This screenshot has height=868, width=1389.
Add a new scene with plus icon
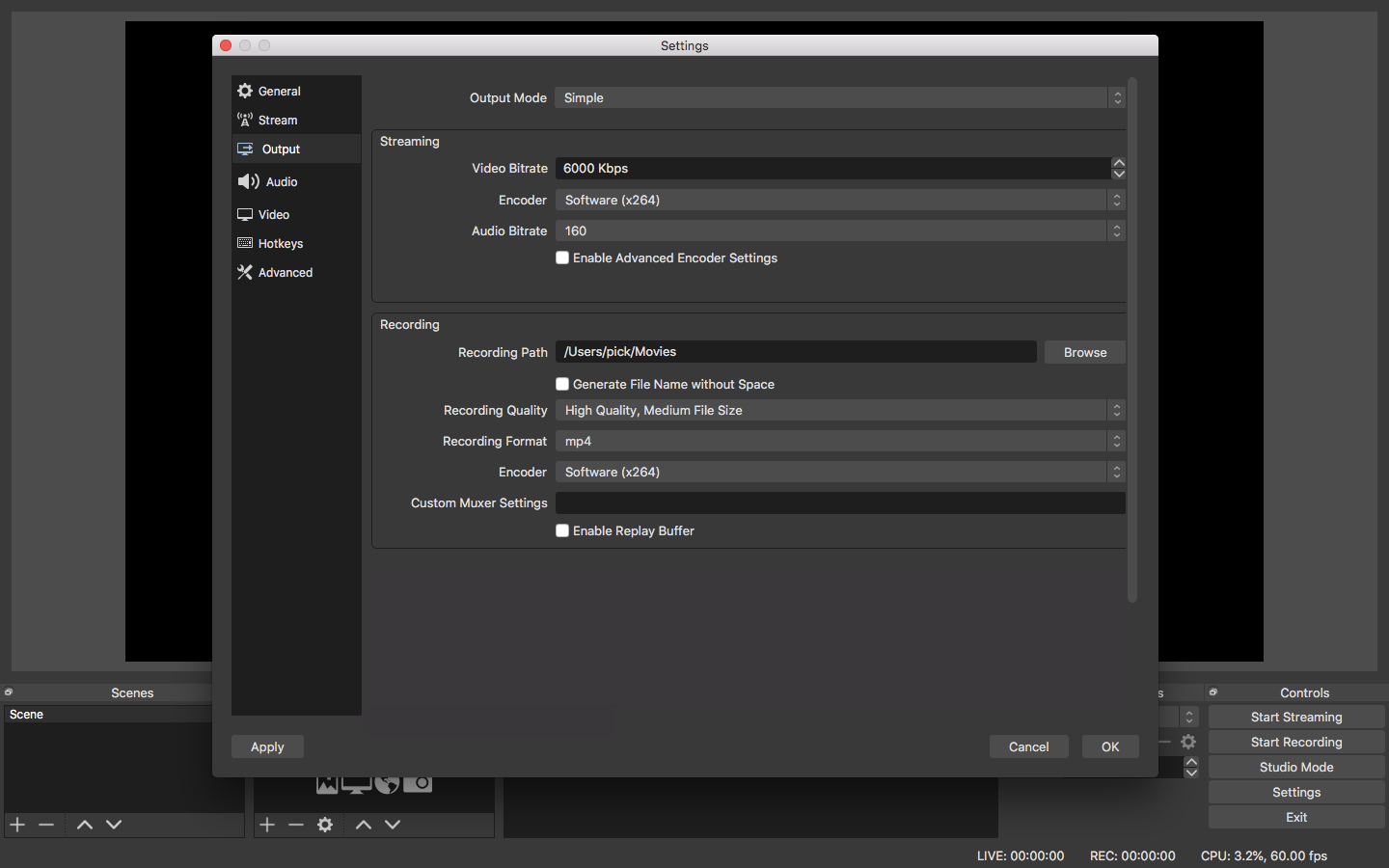(x=17, y=825)
